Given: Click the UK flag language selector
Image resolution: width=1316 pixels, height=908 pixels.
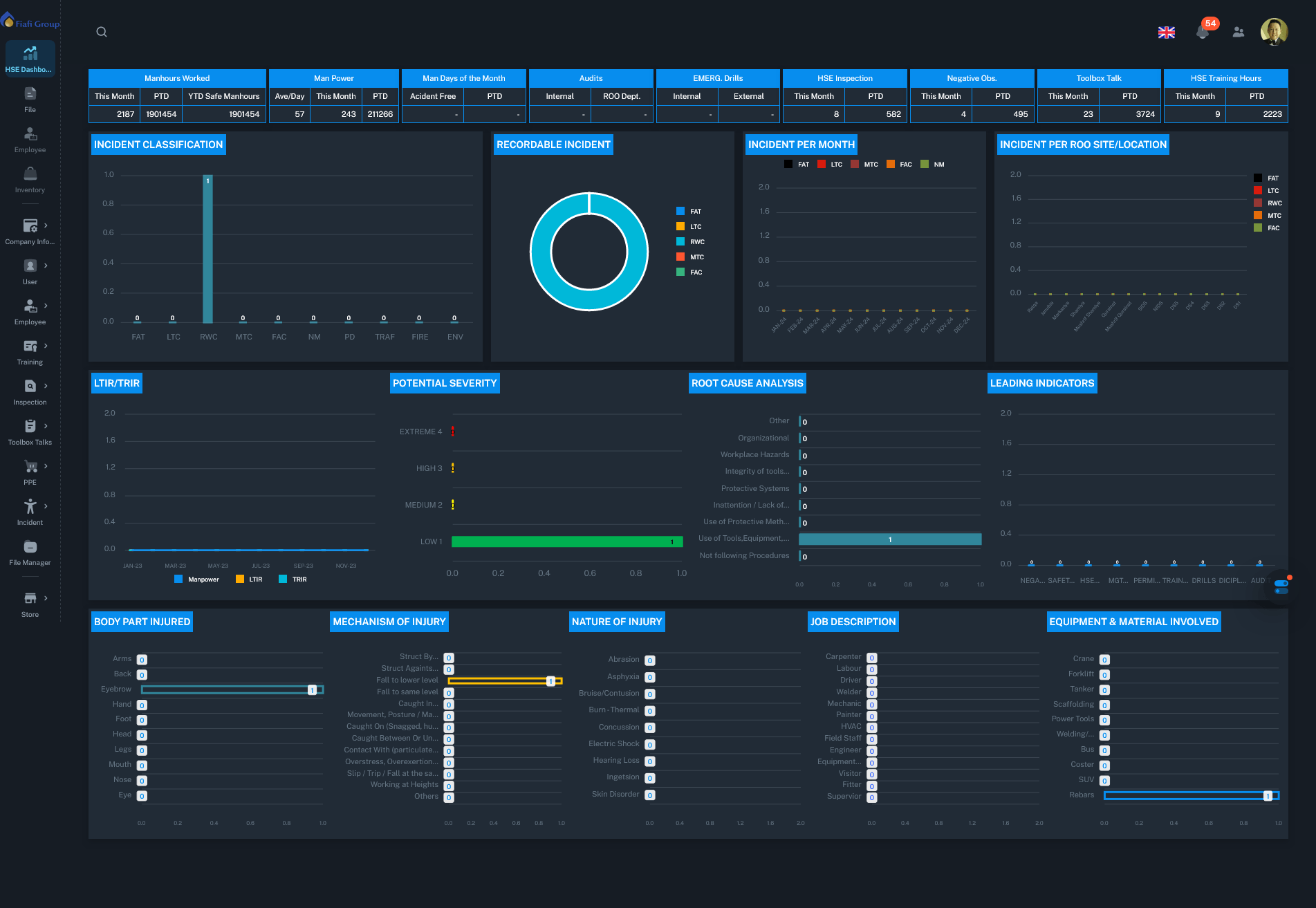Looking at the screenshot, I should (x=1167, y=33).
